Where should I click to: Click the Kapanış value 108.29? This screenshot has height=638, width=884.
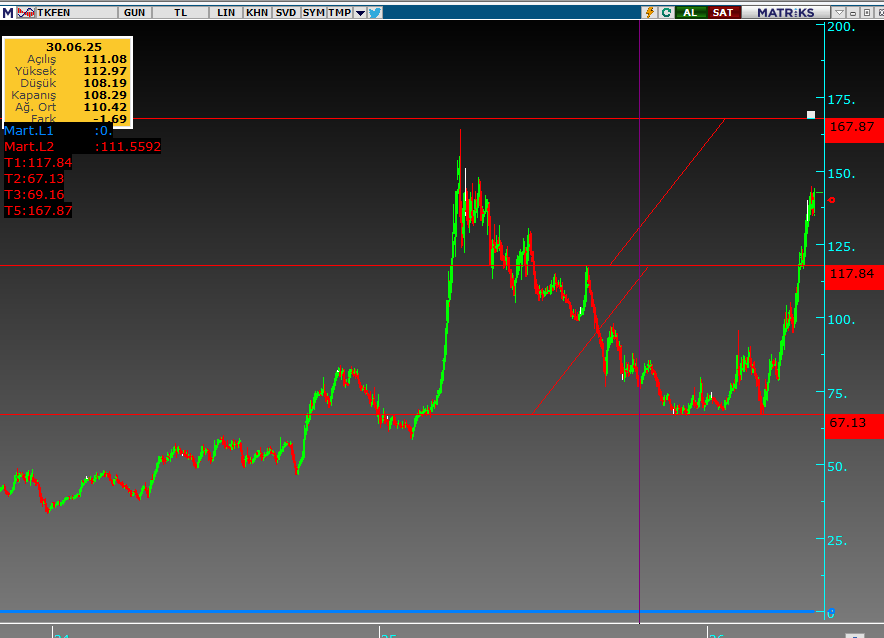pos(105,95)
